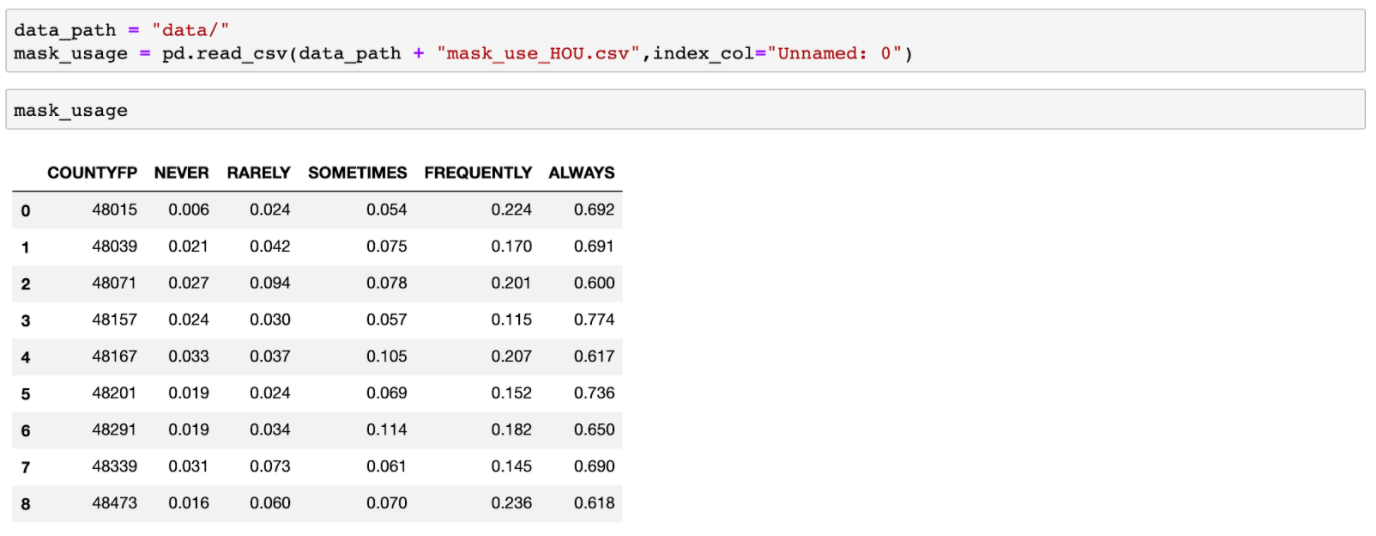This screenshot has width=1376, height=536.
Task: Select the FREQUENTLY column header
Action: pos(477,173)
